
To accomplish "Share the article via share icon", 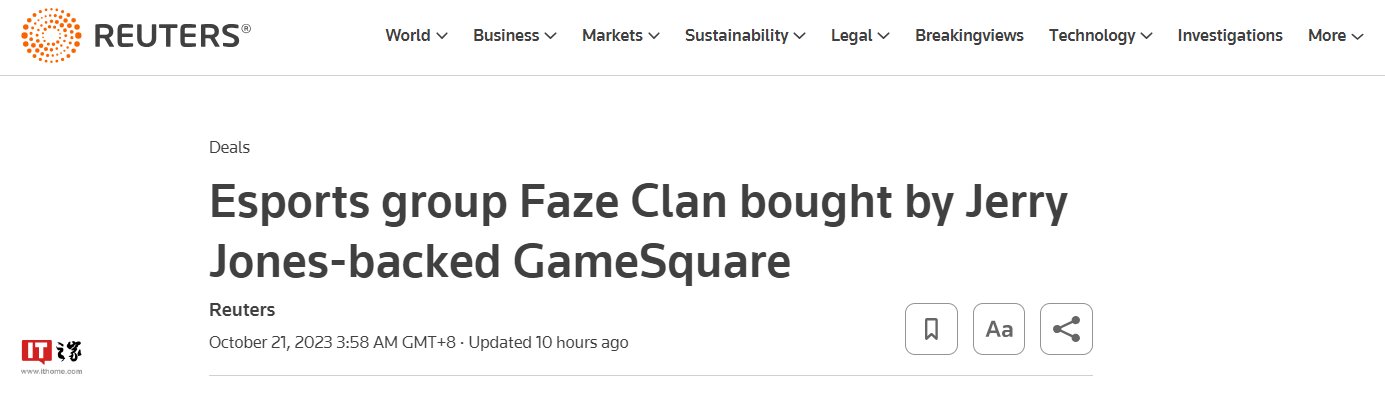I will 1067,329.
